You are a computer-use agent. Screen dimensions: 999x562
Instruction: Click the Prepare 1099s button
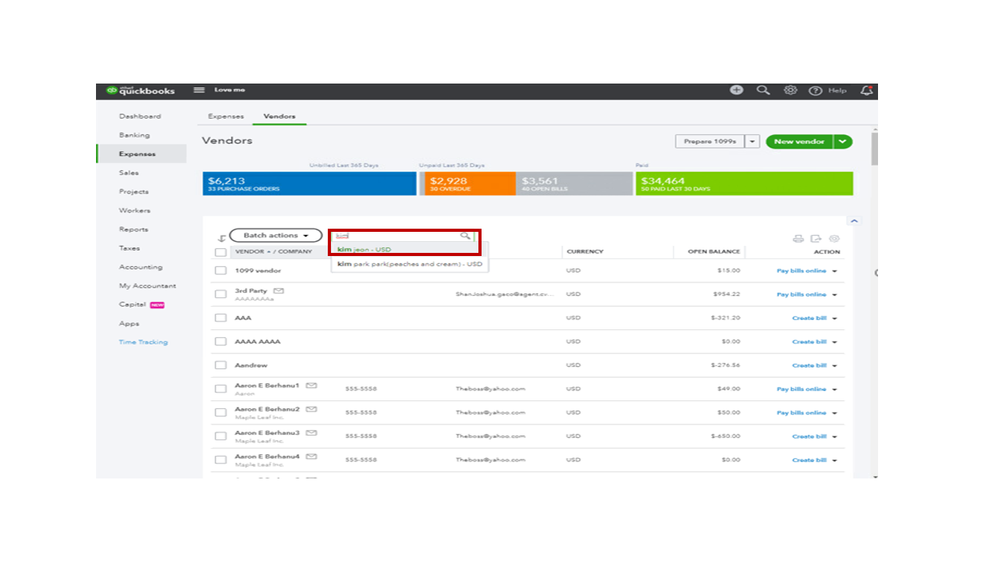[x=710, y=141]
